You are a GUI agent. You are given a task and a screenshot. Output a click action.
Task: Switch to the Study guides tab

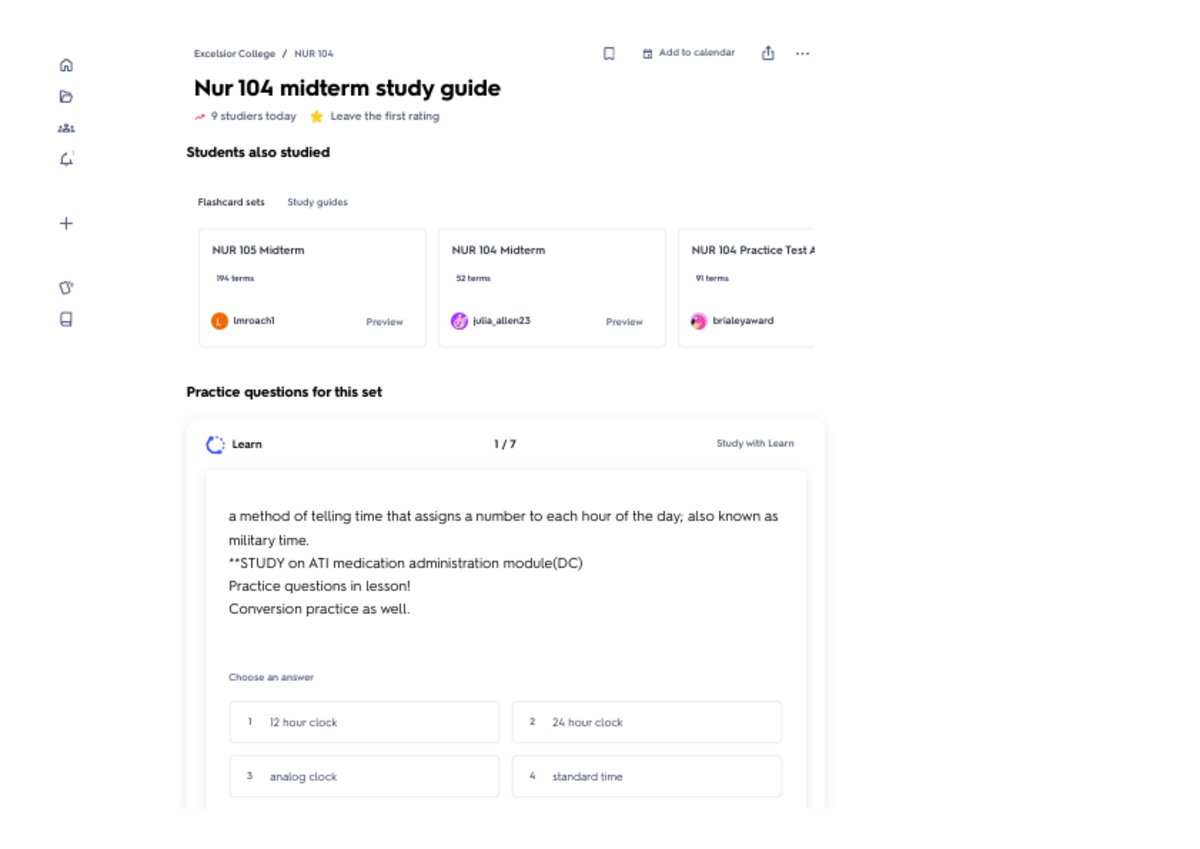coord(318,202)
